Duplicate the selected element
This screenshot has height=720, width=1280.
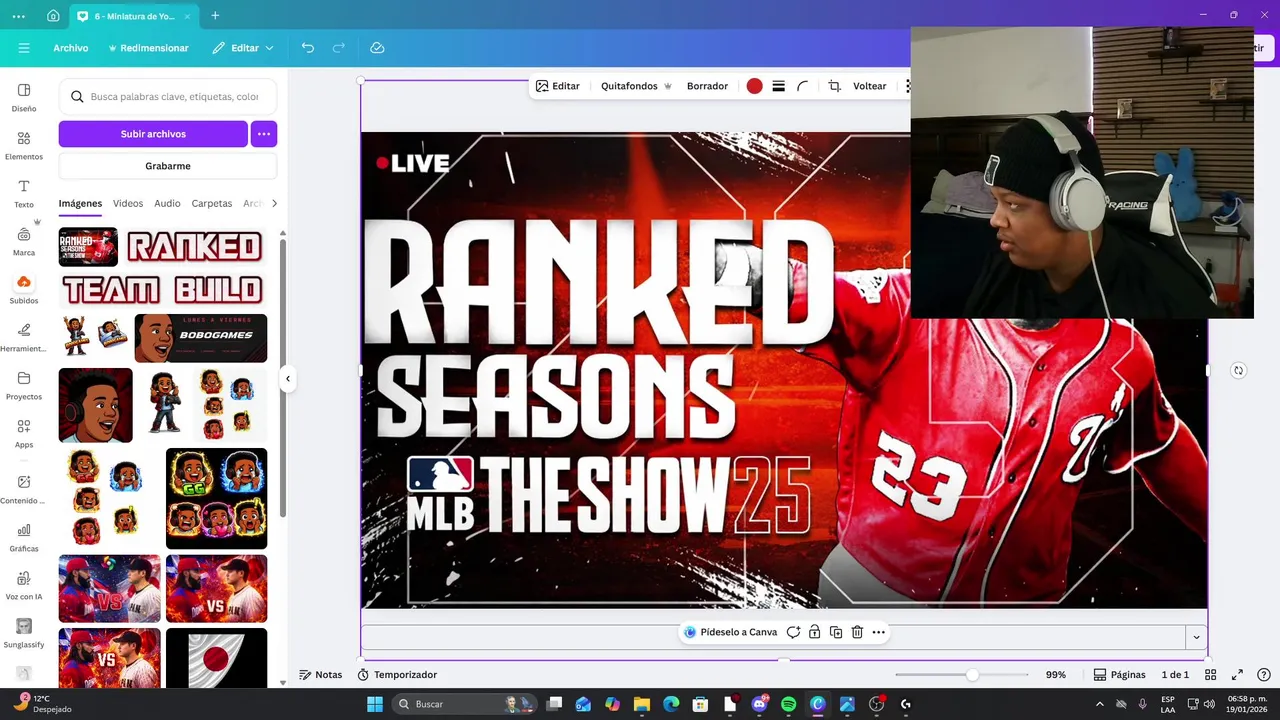point(836,632)
